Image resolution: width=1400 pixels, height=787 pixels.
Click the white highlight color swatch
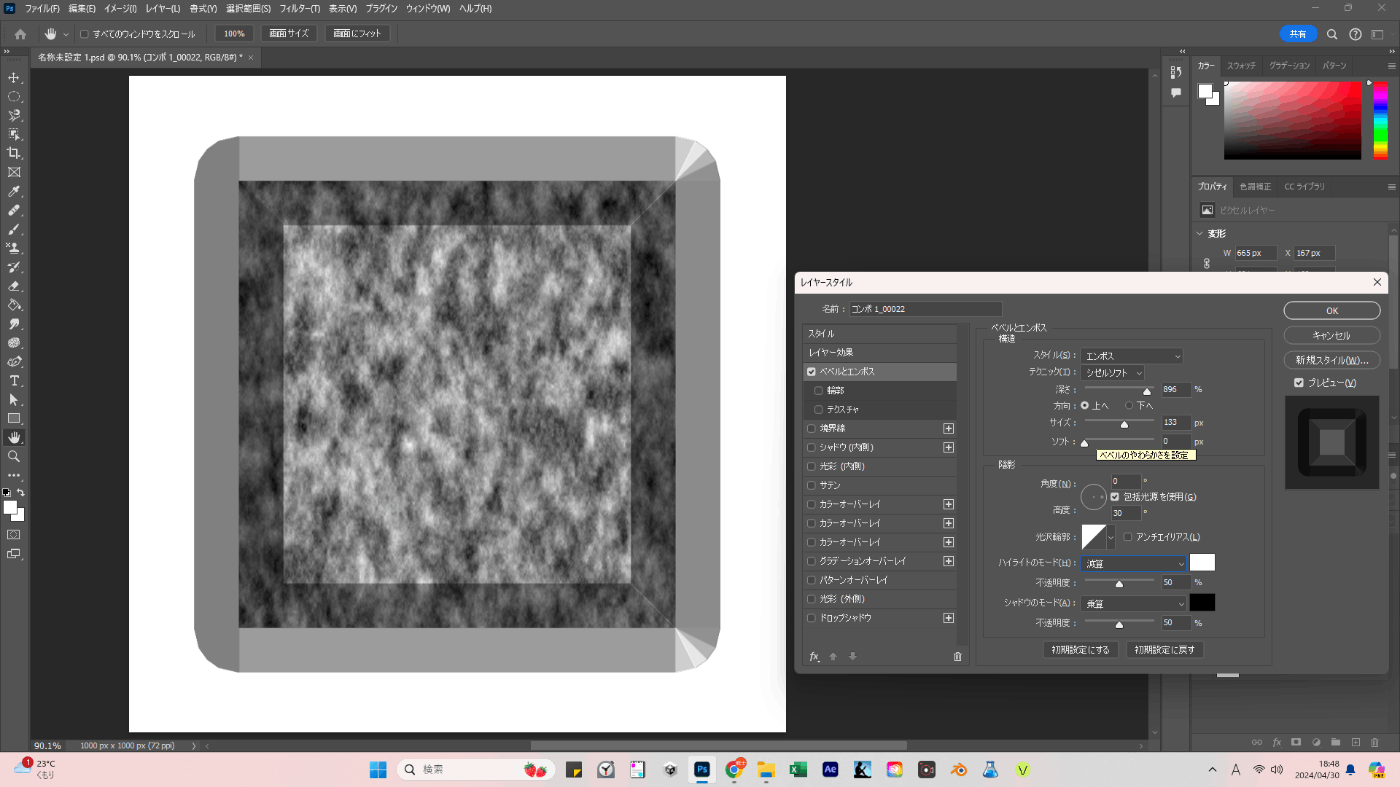click(1202, 563)
